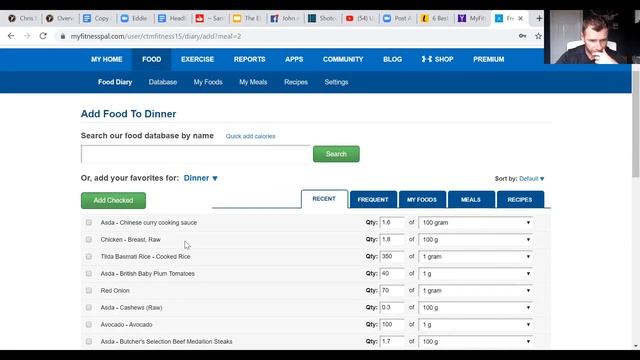Open the REPORTS navigation section

pos(249,59)
